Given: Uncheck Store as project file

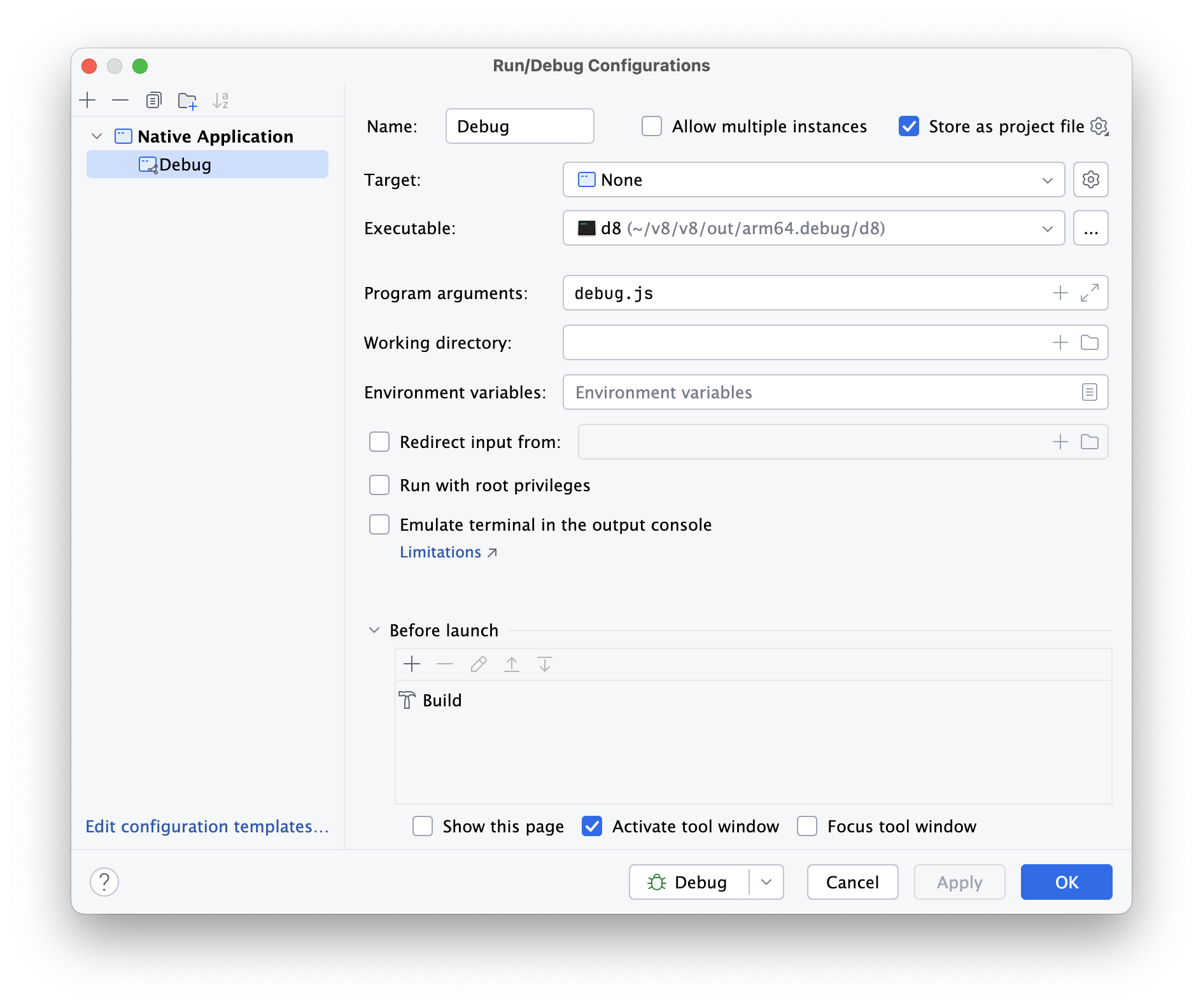Looking at the screenshot, I should (x=909, y=127).
